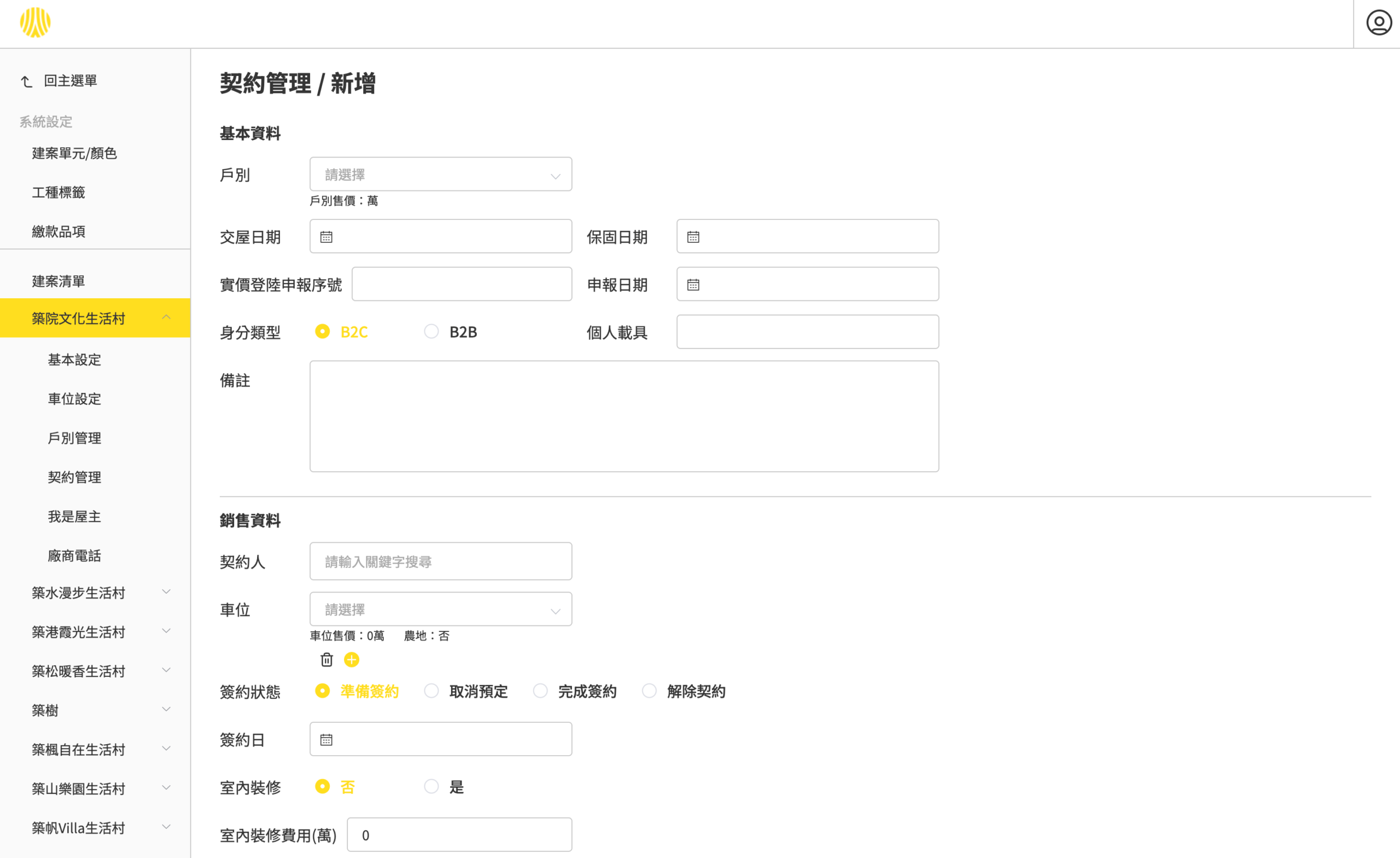
Task: Open calendar icon in 簽約日 field
Action: (x=326, y=740)
